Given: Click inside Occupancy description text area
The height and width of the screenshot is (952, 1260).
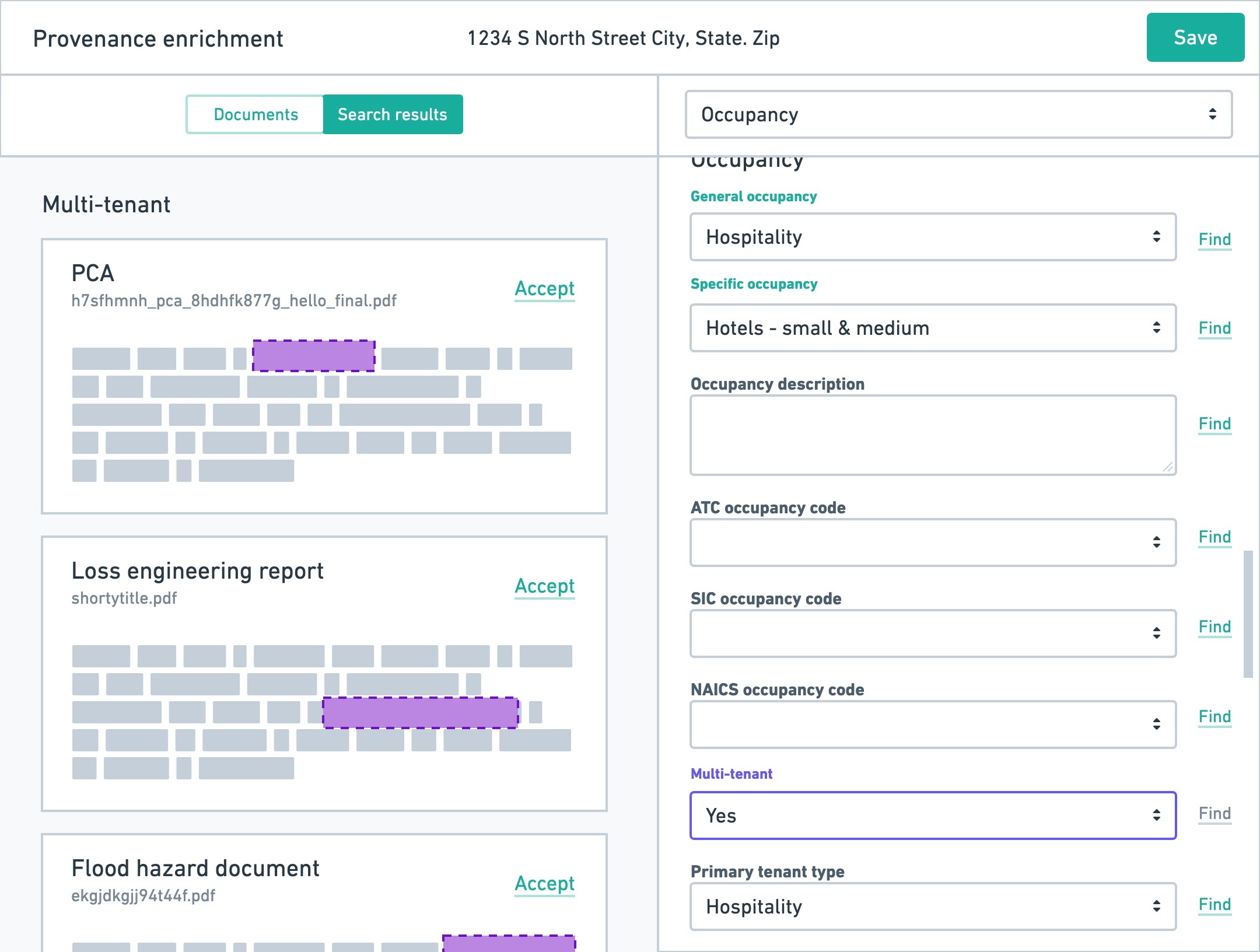Looking at the screenshot, I should 932,435.
